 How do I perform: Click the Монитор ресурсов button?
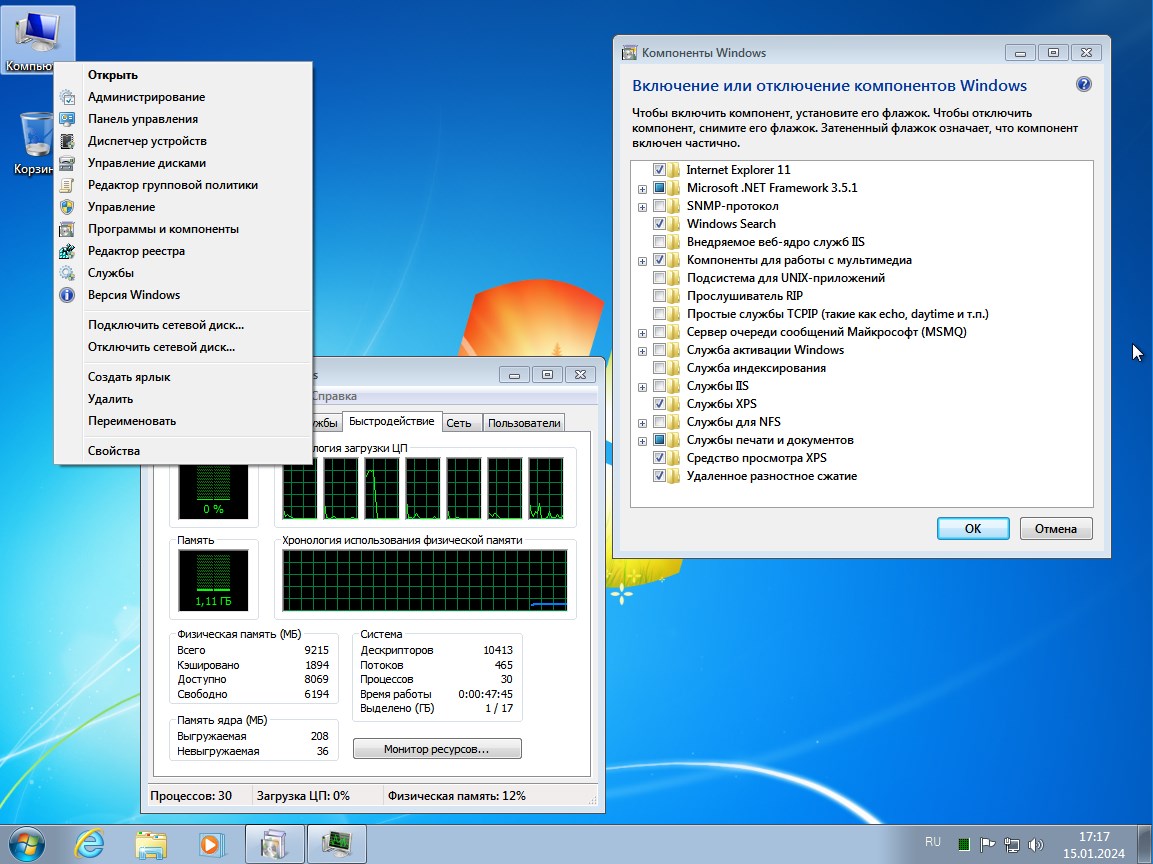tap(437, 749)
